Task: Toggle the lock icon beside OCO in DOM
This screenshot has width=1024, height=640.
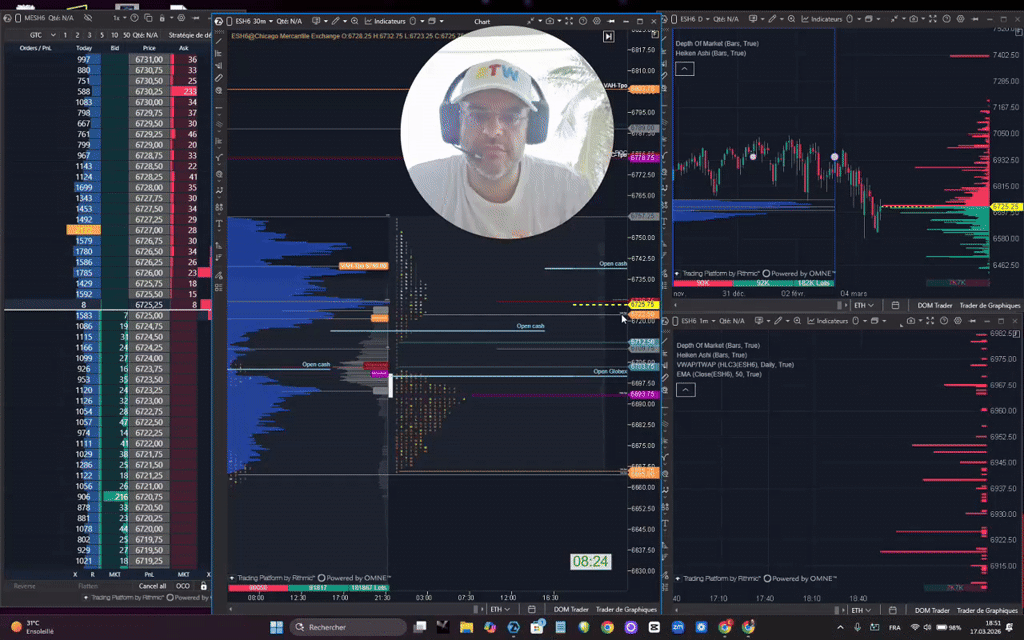Action: pyautogui.click(x=203, y=586)
